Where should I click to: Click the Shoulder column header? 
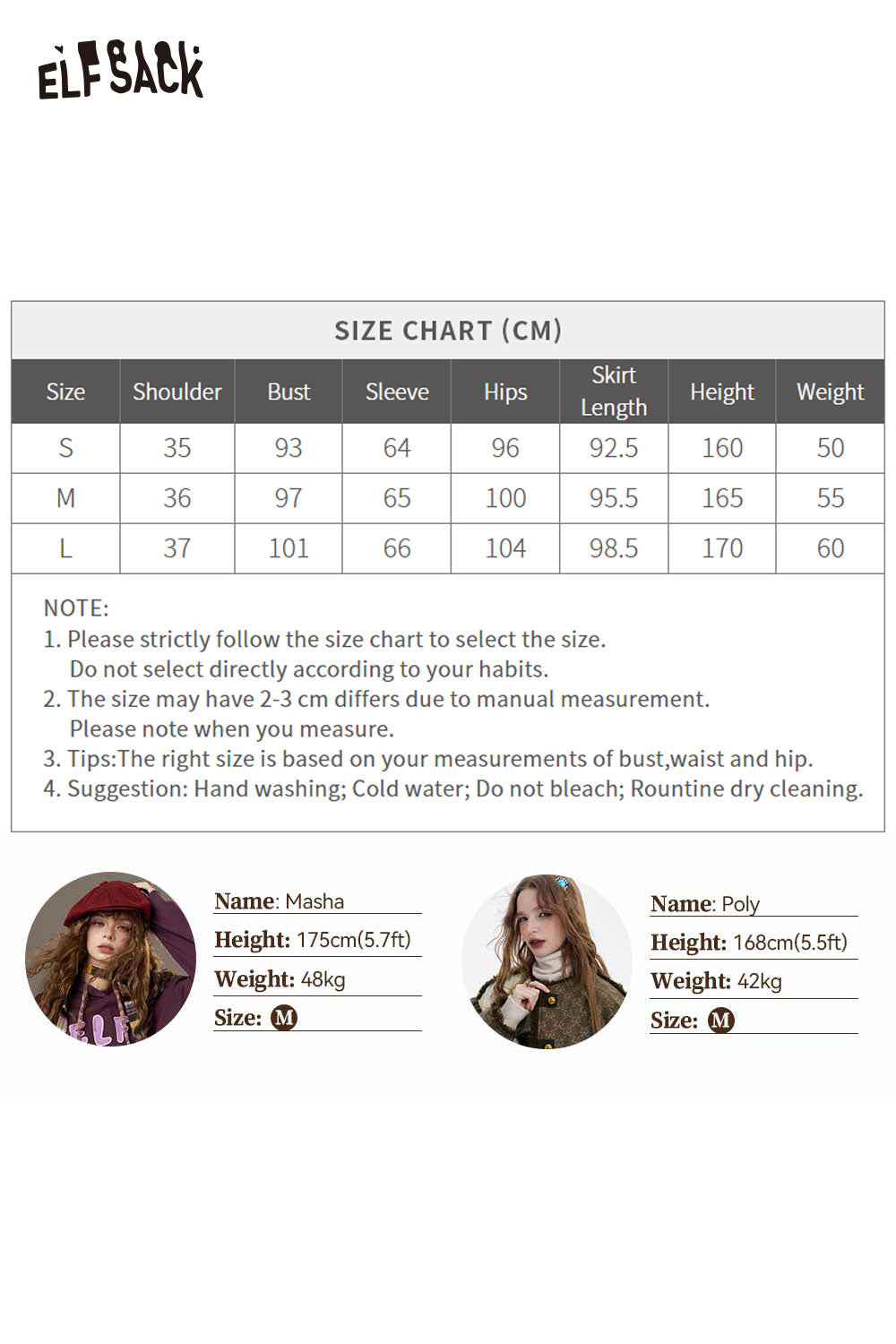(x=177, y=392)
